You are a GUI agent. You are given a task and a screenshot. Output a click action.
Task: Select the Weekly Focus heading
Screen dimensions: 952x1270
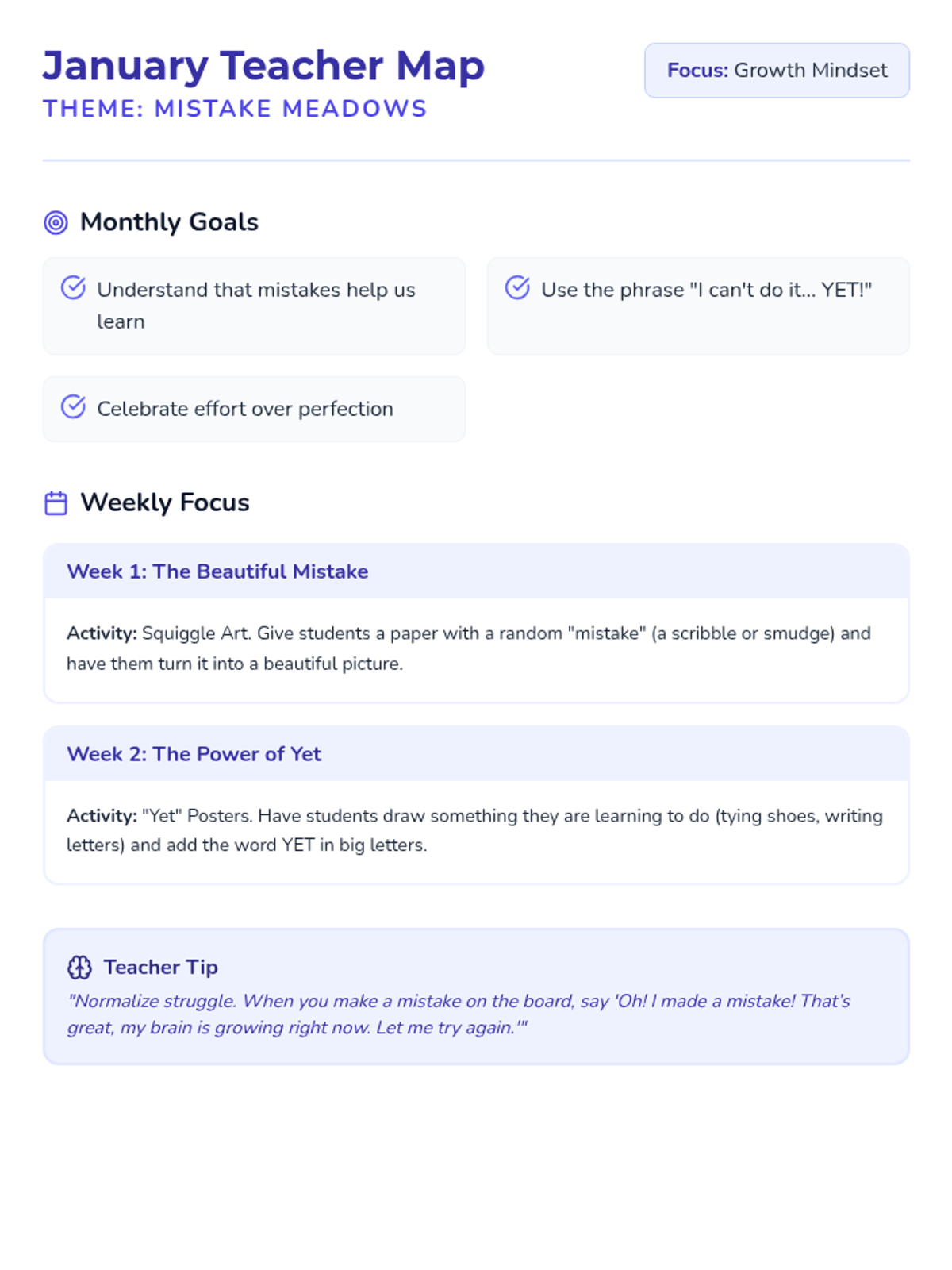click(165, 502)
